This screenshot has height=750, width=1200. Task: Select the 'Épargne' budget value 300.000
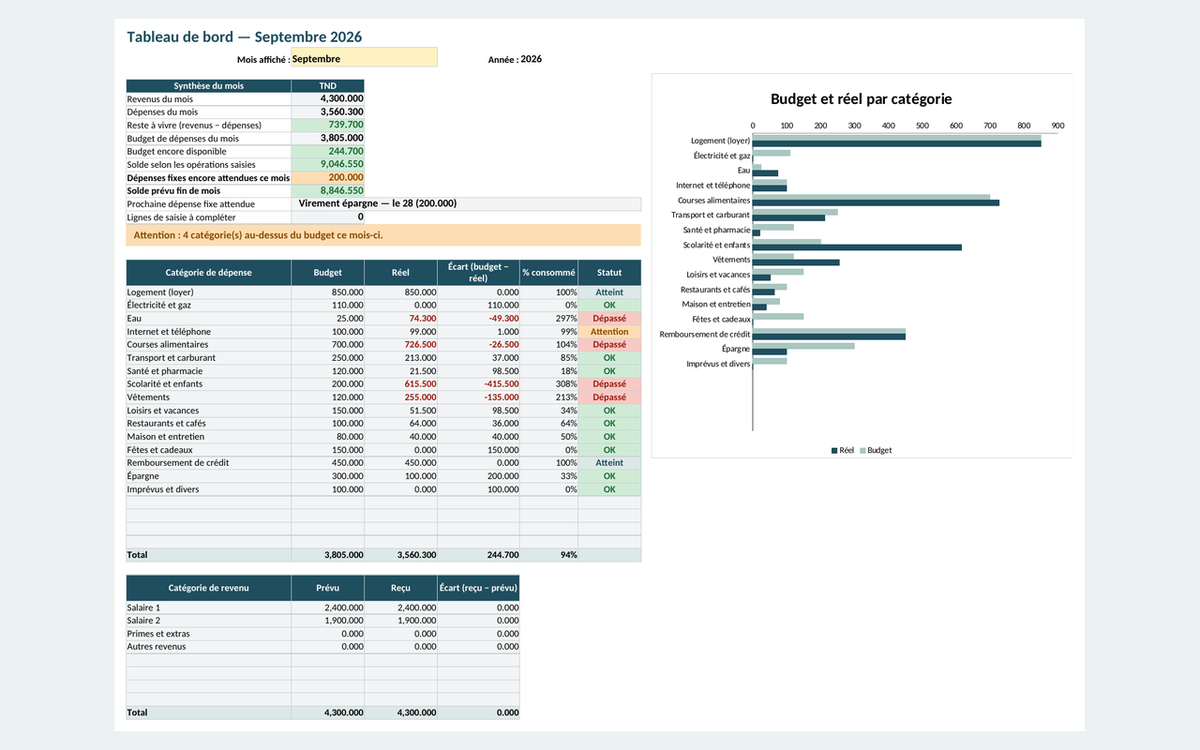pos(328,476)
